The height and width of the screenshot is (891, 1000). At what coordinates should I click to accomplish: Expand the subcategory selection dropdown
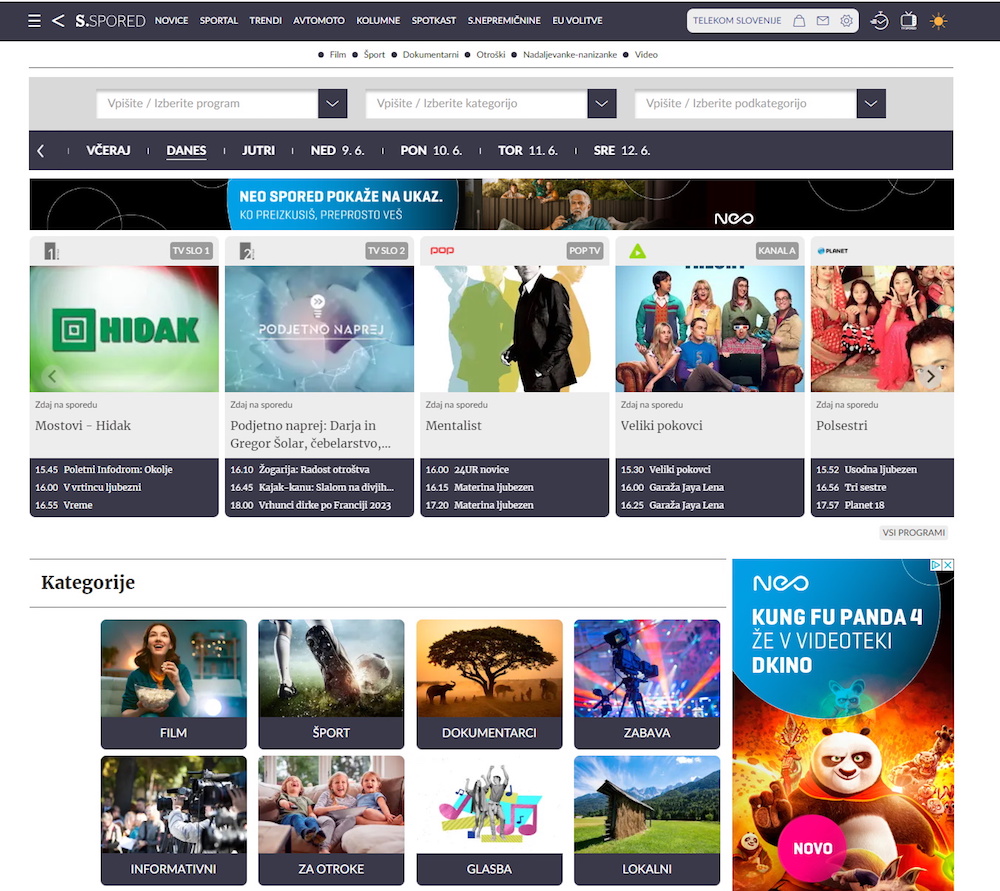[871, 103]
